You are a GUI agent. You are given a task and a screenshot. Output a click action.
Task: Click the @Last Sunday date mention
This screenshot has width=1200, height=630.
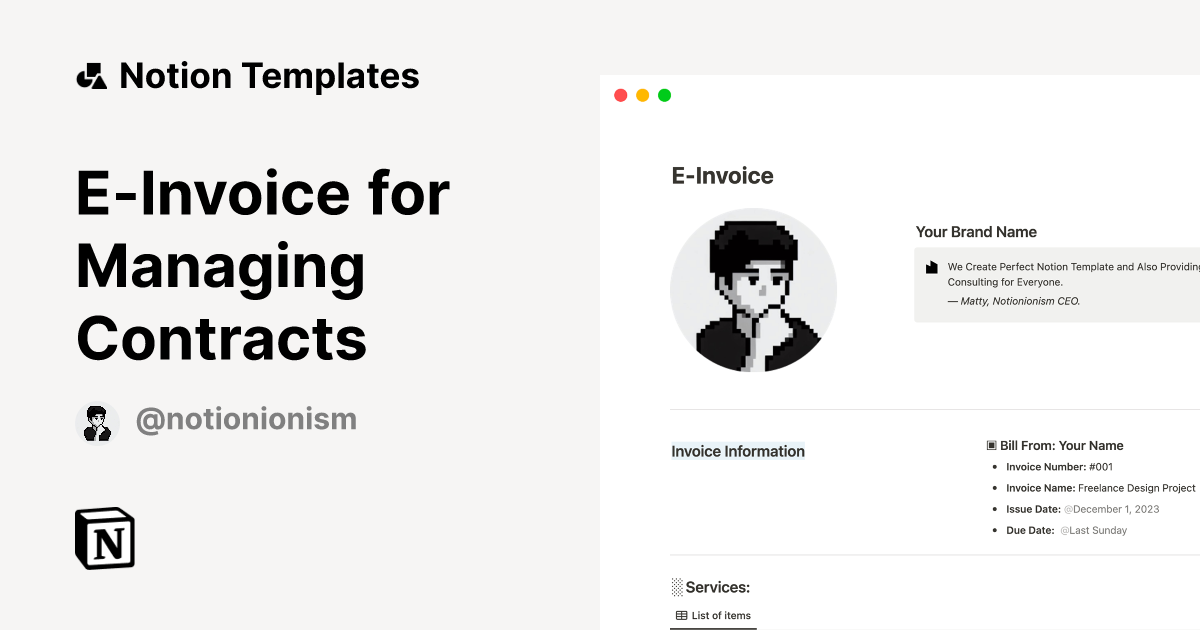(1093, 530)
